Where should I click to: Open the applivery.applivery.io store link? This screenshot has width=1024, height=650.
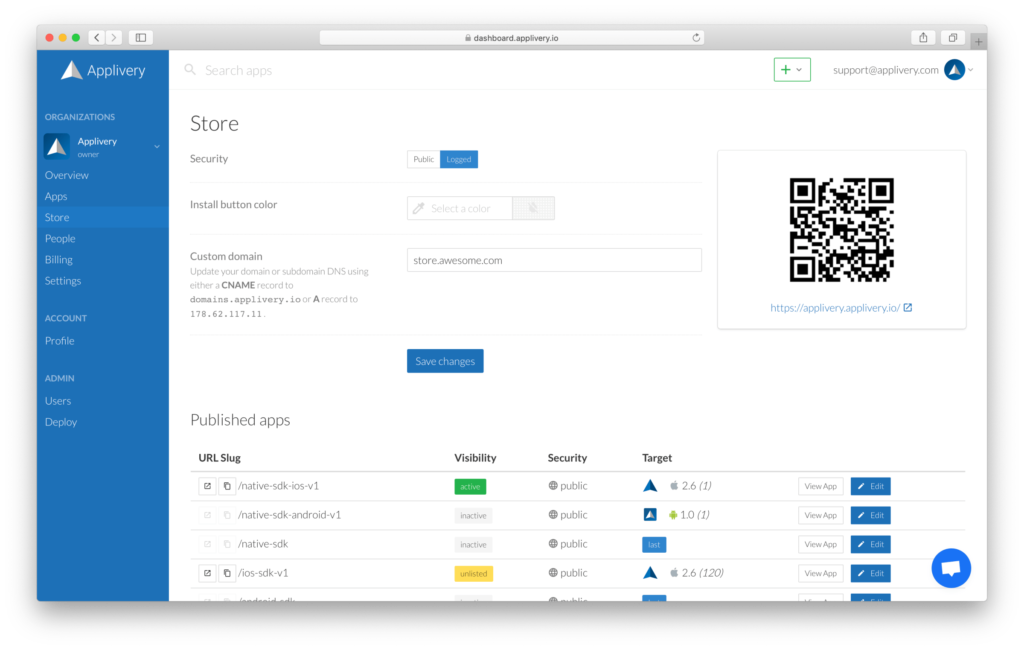tap(835, 308)
